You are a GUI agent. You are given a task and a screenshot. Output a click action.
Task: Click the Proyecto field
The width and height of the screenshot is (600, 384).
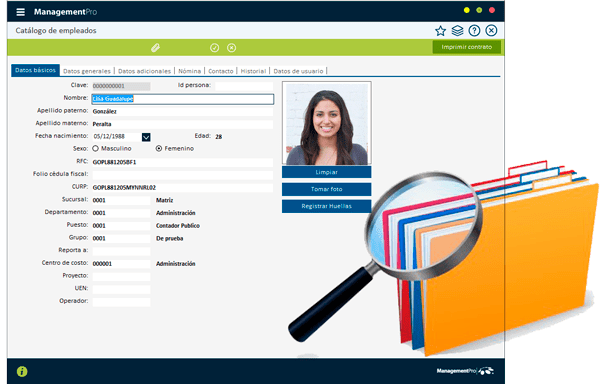click(121, 276)
